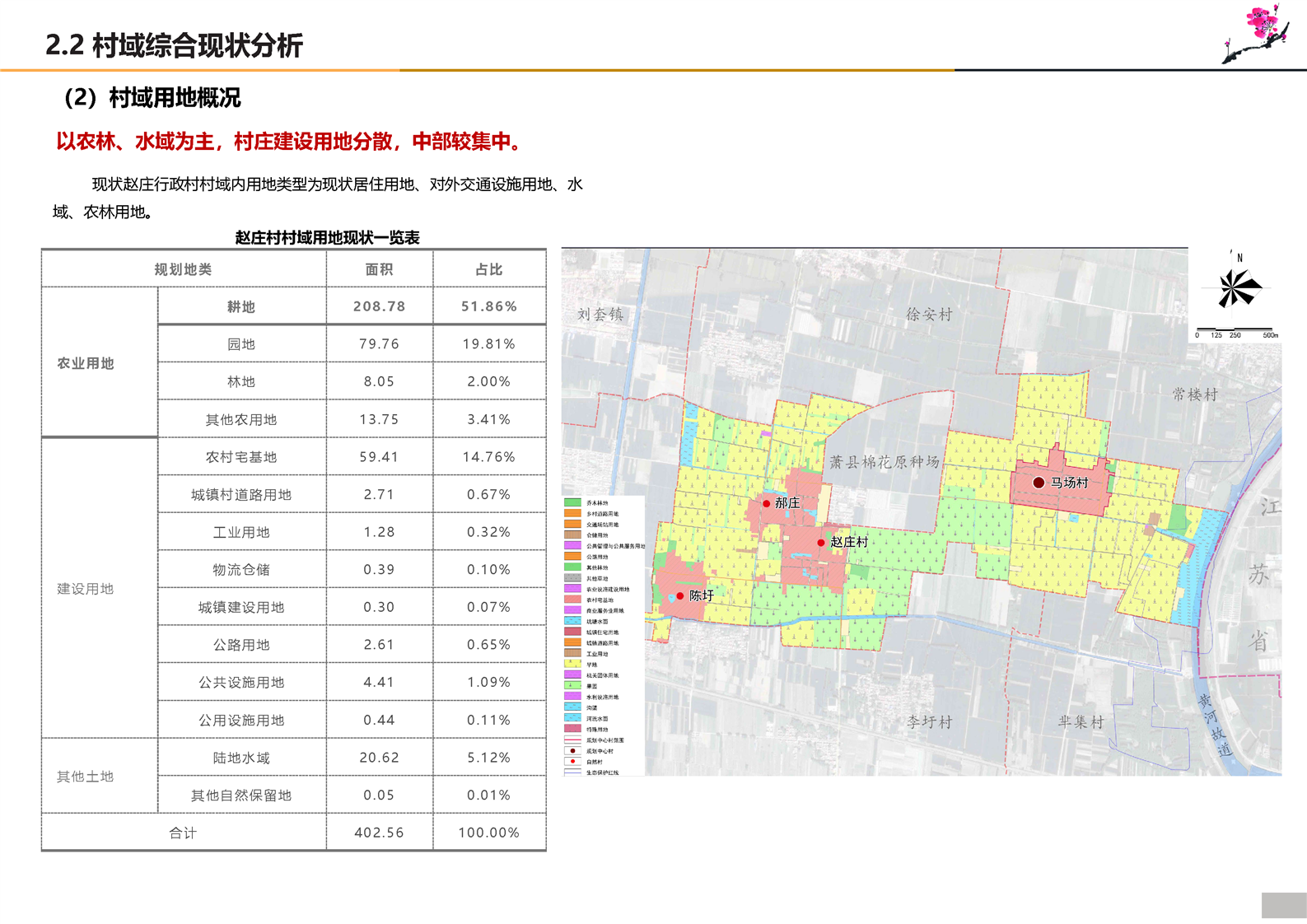The width and height of the screenshot is (1307, 924).
Task: Click the red dot marking 郝庄
Action: click(767, 503)
